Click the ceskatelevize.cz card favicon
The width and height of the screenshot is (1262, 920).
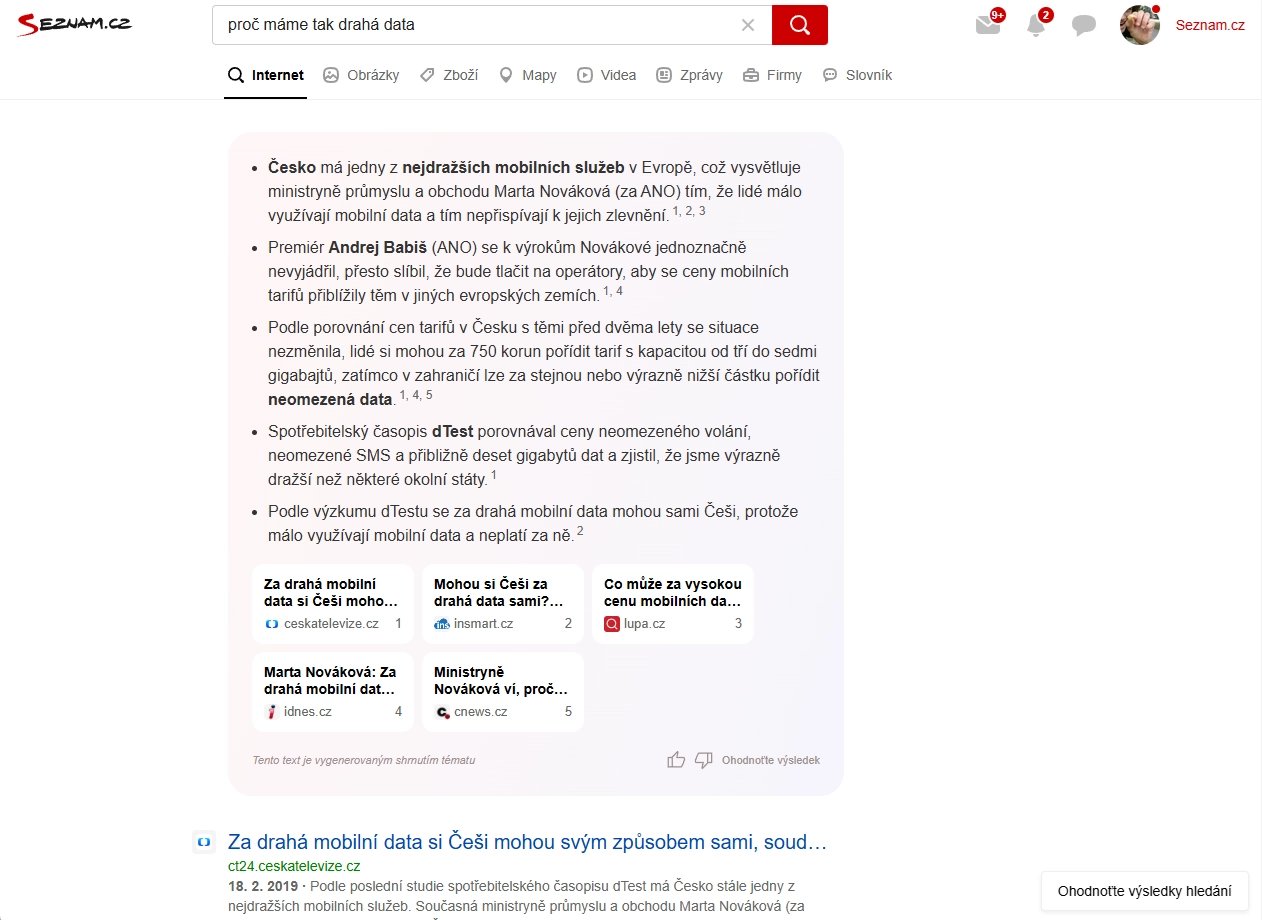coord(271,623)
